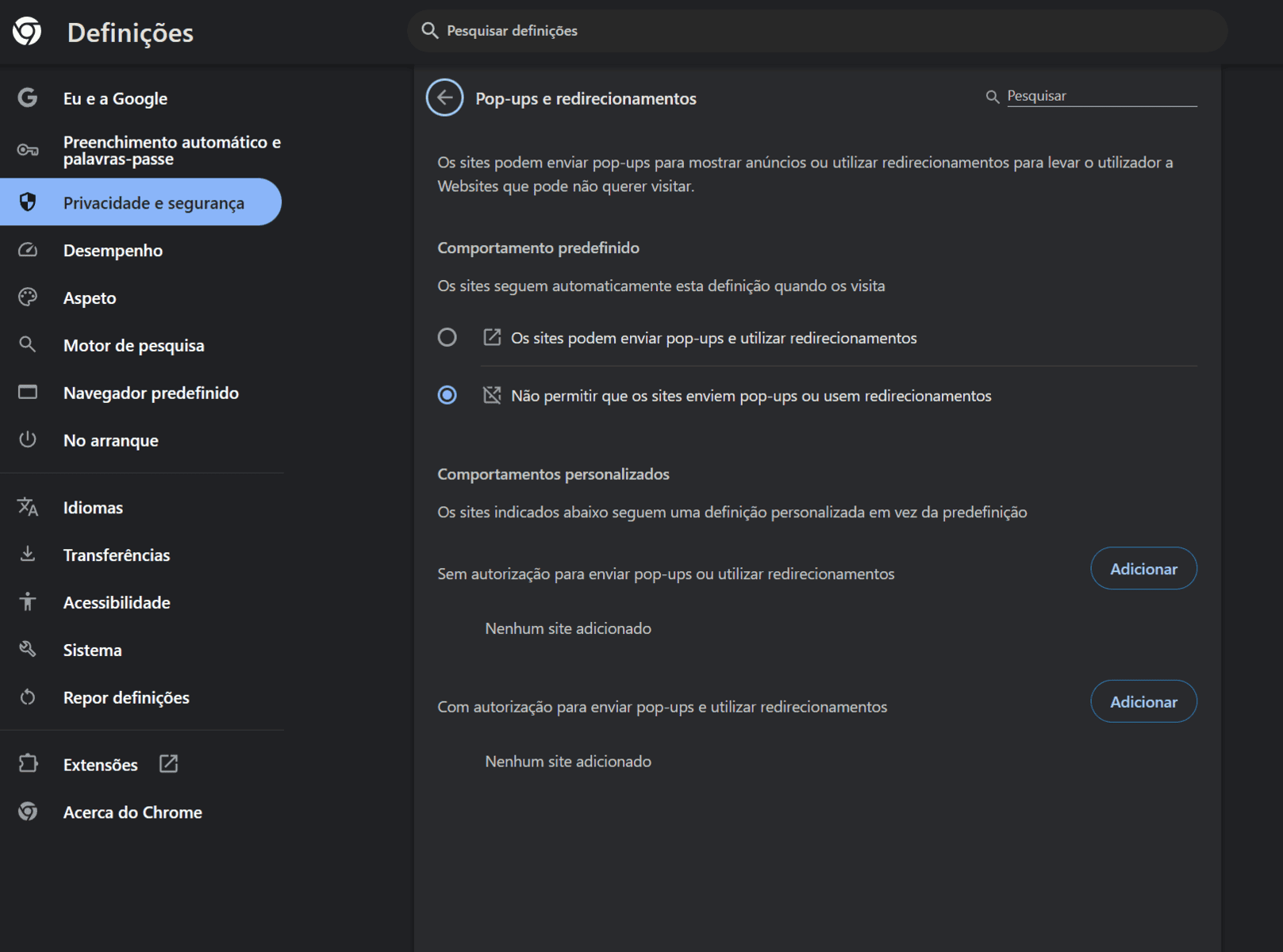
Task: Click the key icon beside Preenchimento automático
Action: click(29, 149)
